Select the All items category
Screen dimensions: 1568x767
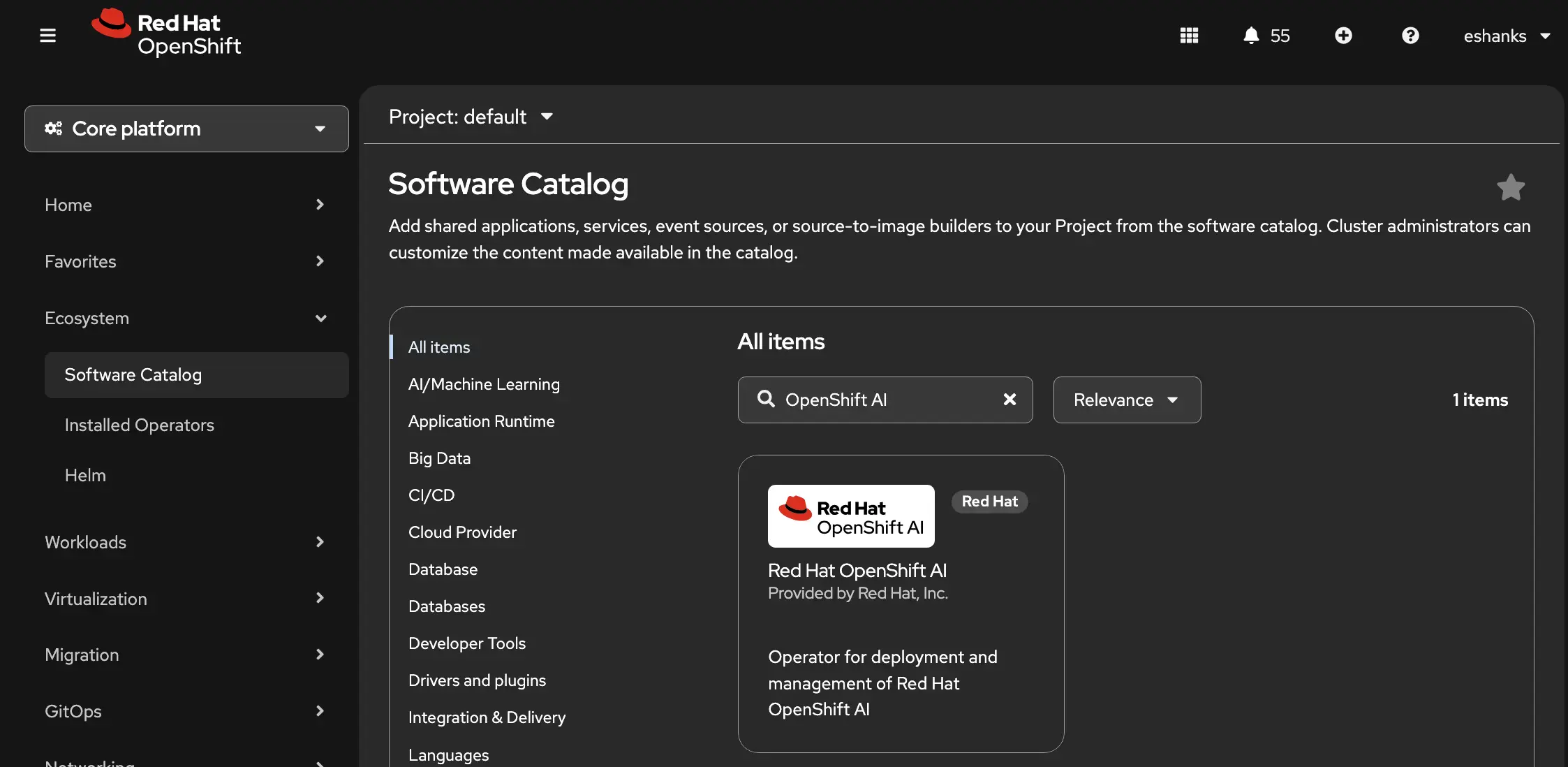[439, 347]
